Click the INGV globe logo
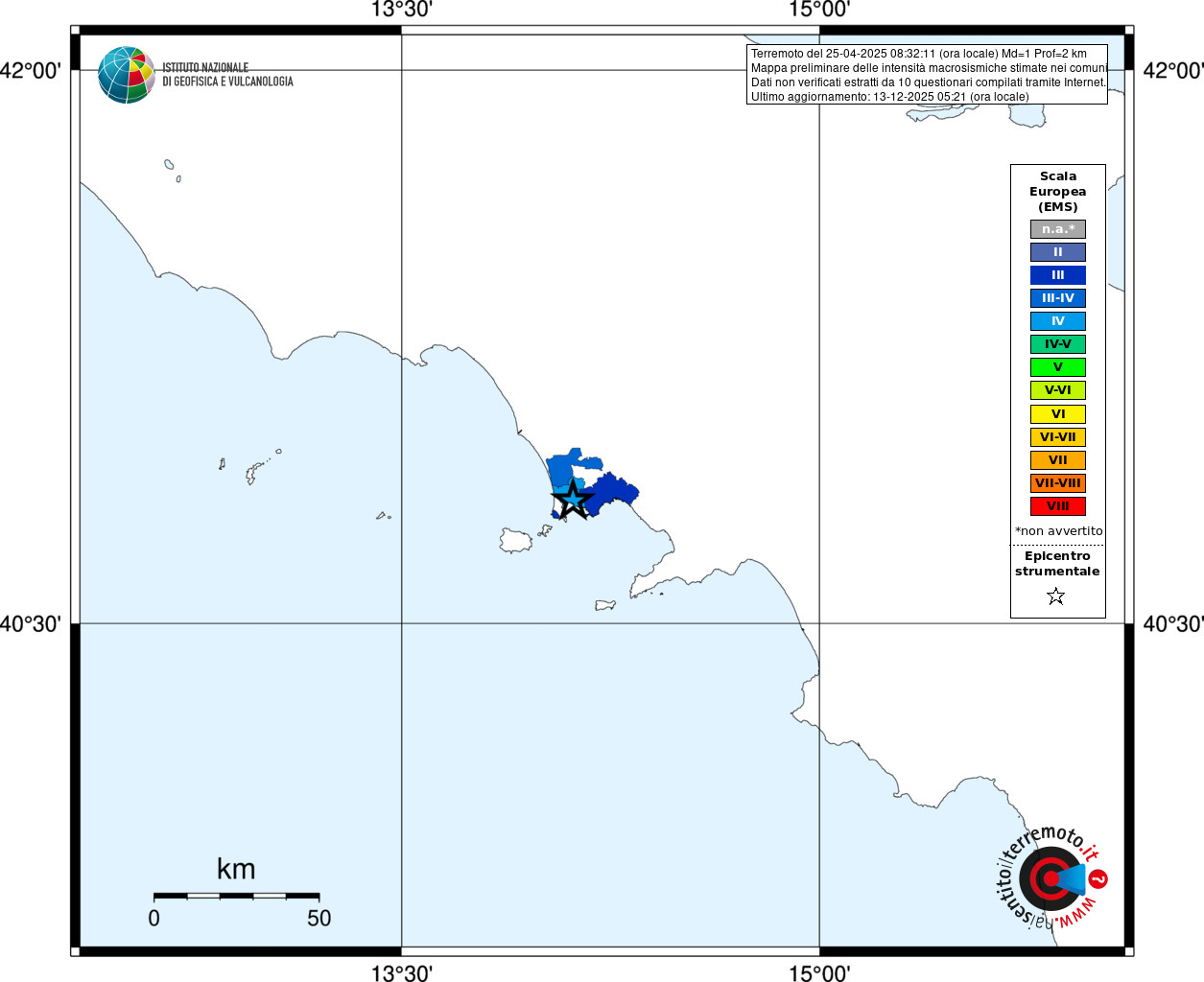This screenshot has height=982, width=1204. [127, 75]
